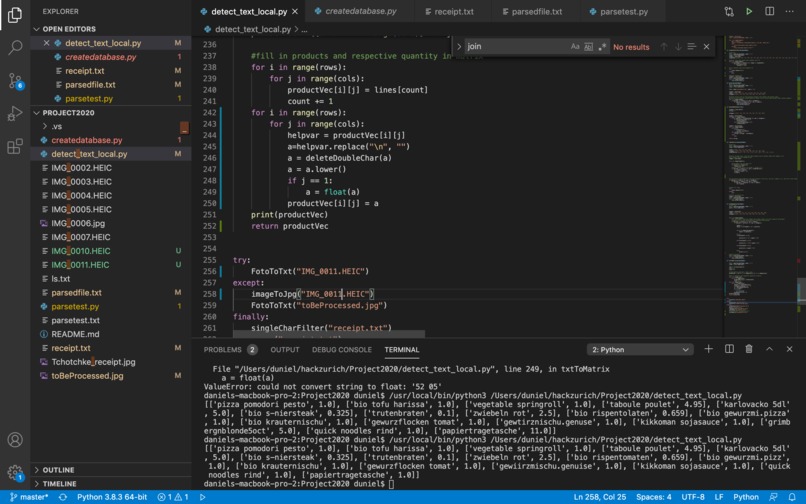Open the Accounts menu icon
The image size is (806, 504).
point(15,440)
